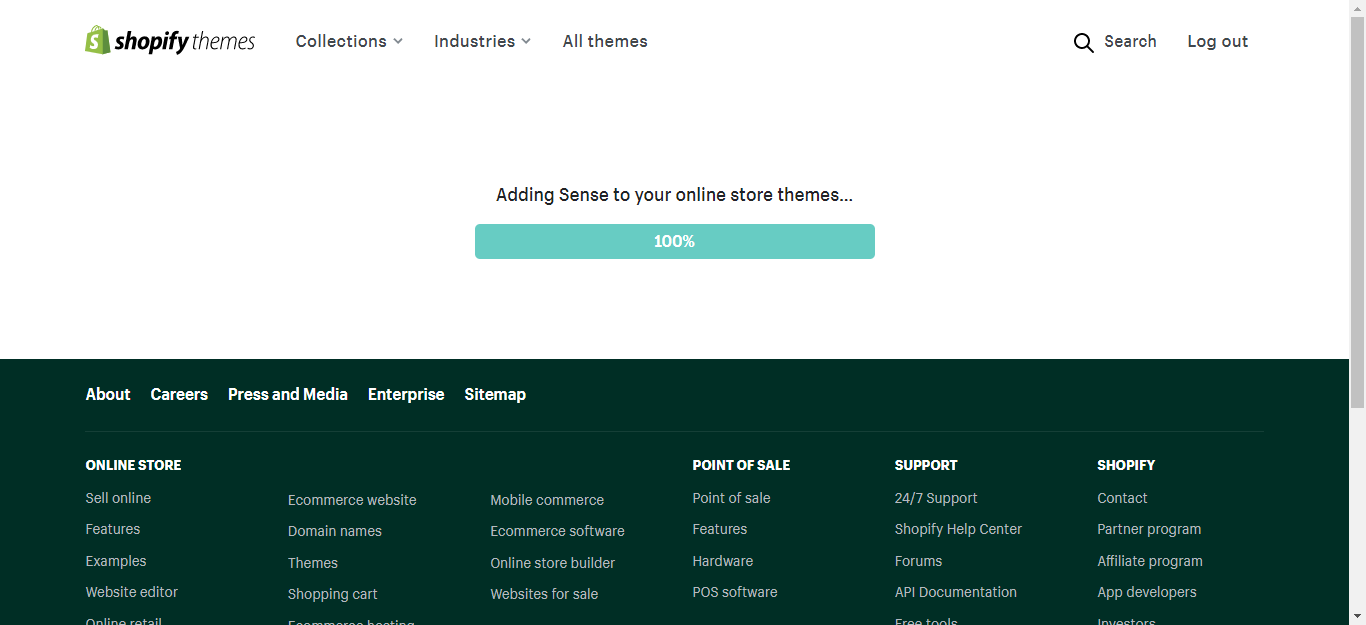Click the ONLINE STORE footer heading

pos(134,465)
